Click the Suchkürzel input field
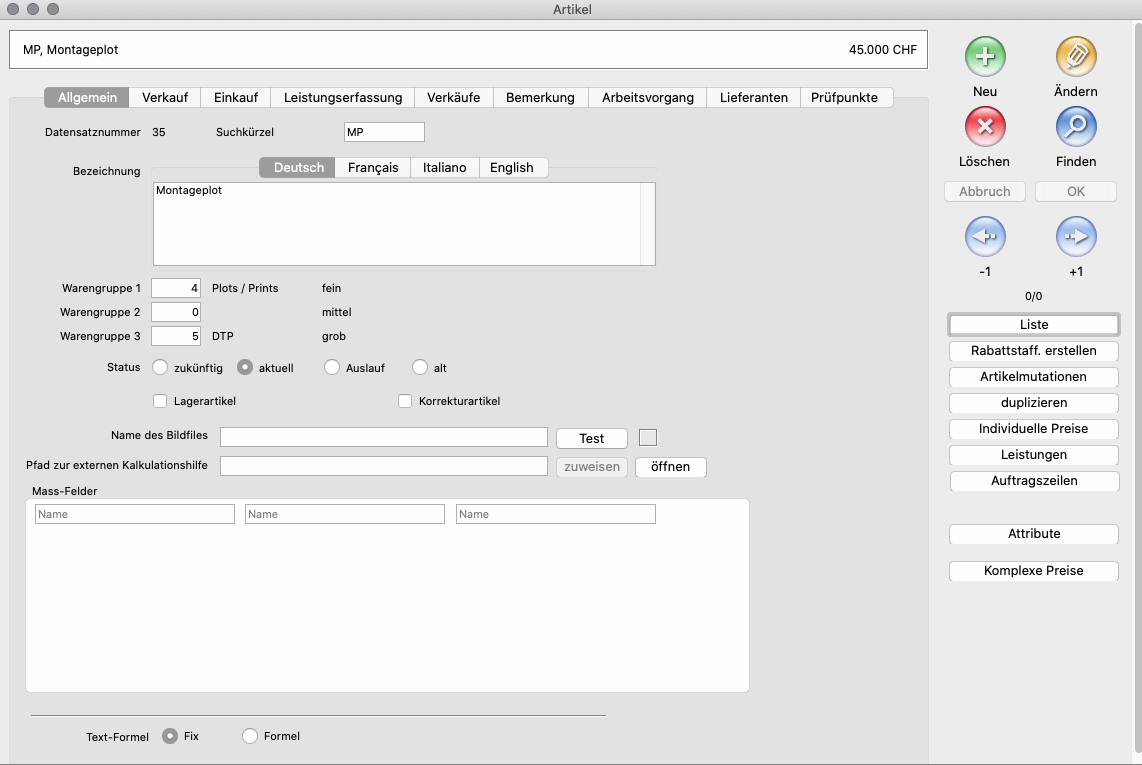The width and height of the screenshot is (1142, 765). point(383,132)
